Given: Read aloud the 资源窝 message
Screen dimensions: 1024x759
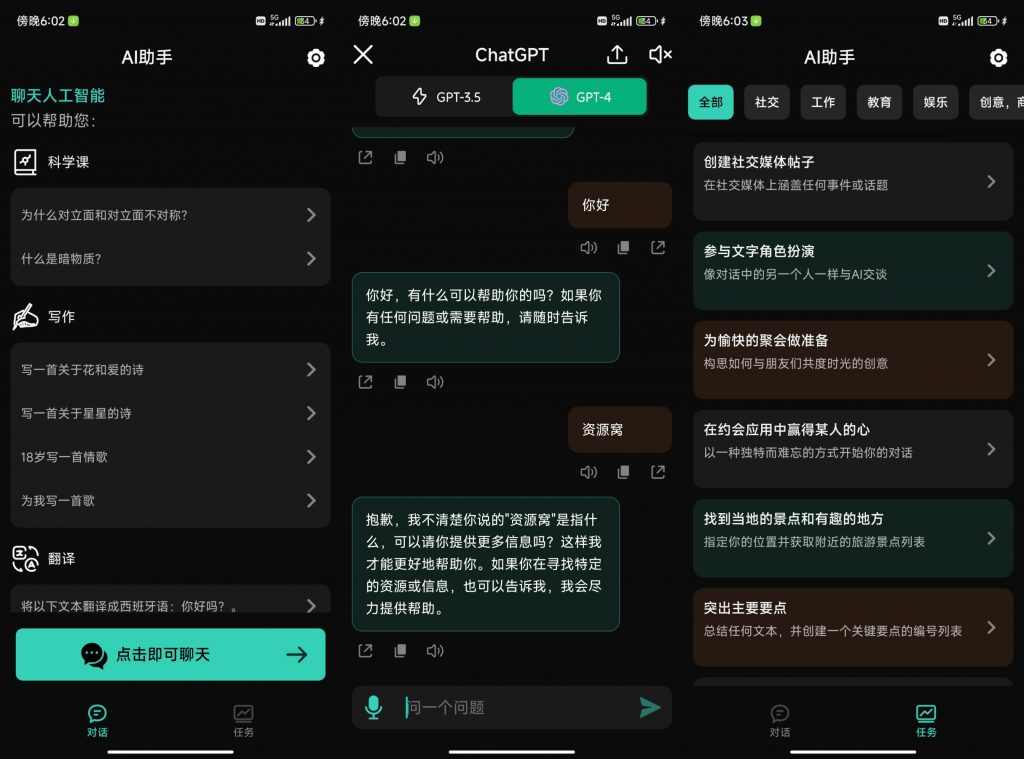Looking at the screenshot, I should (588, 472).
